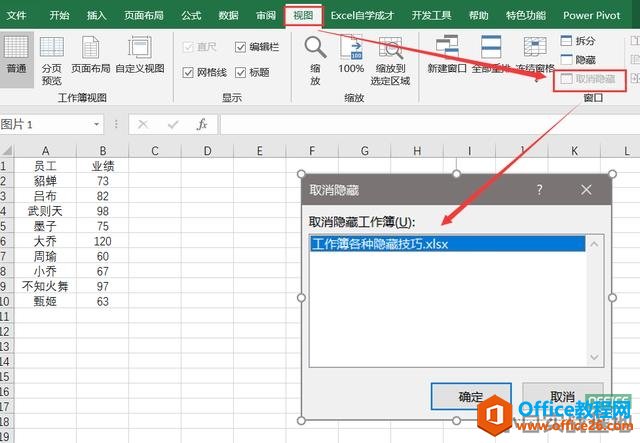Click 取消隐藏 unhide in ribbon
This screenshot has height=443, width=640.
[588, 79]
